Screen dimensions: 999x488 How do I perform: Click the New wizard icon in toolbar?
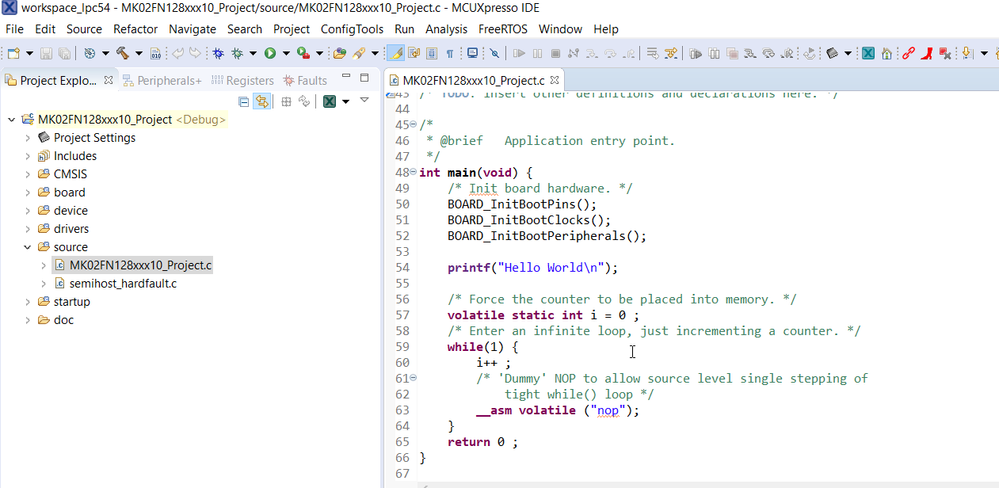tap(14, 54)
